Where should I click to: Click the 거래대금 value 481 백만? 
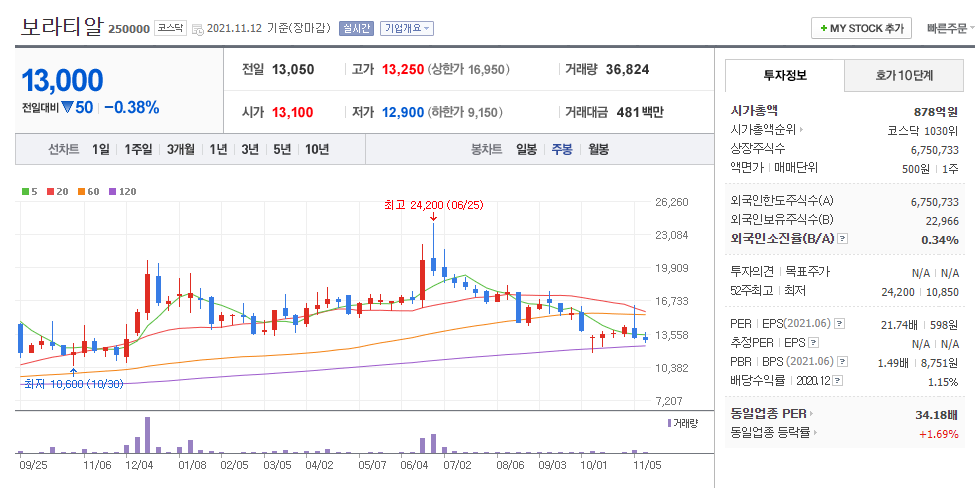[639, 112]
